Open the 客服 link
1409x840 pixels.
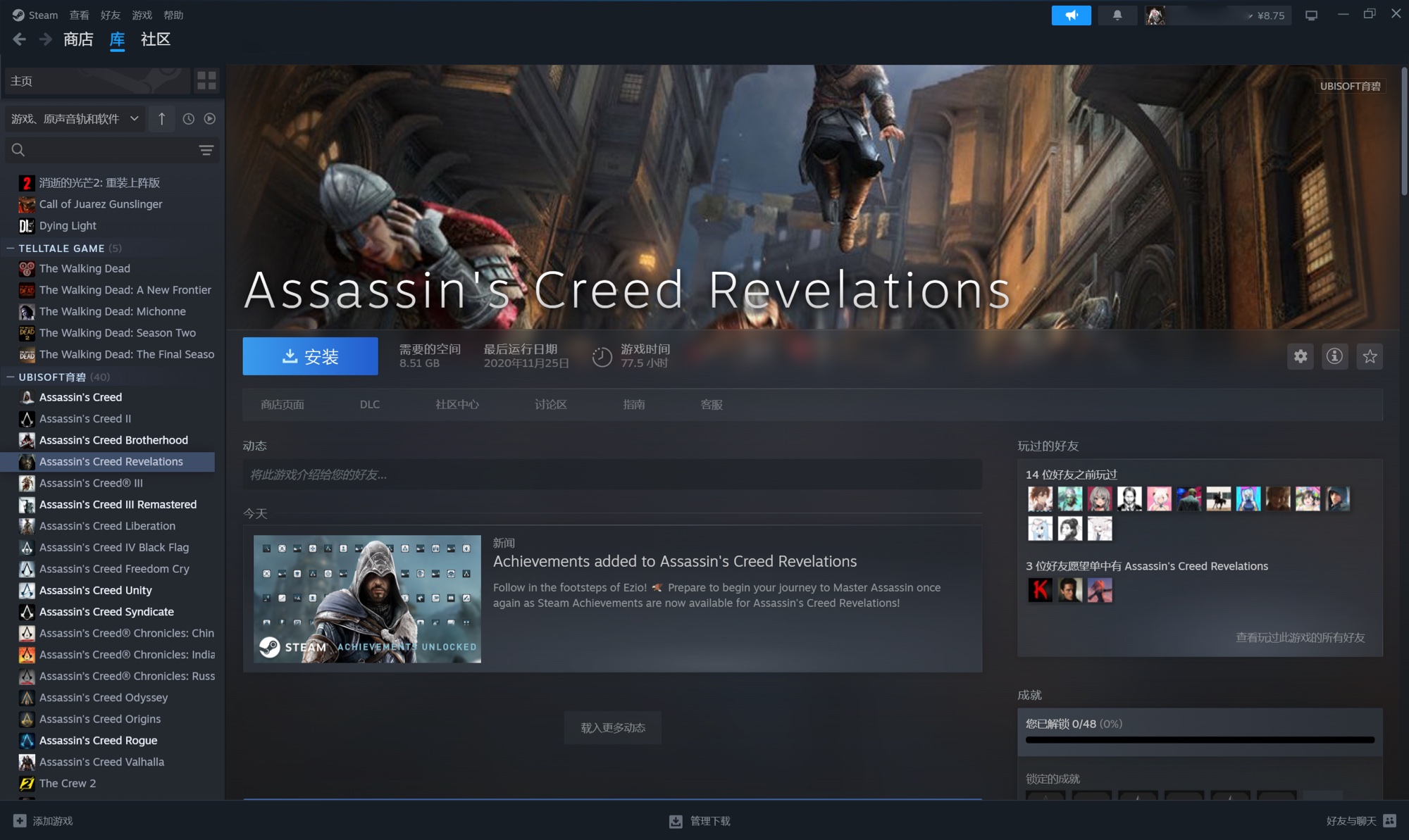(712, 405)
